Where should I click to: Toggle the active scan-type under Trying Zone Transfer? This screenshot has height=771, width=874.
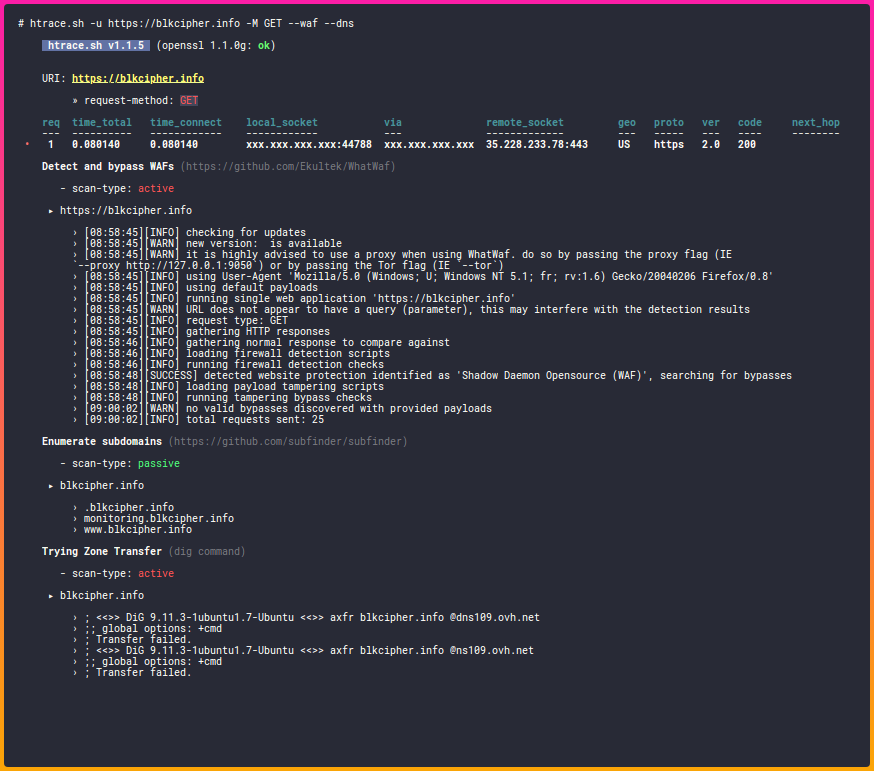click(156, 573)
